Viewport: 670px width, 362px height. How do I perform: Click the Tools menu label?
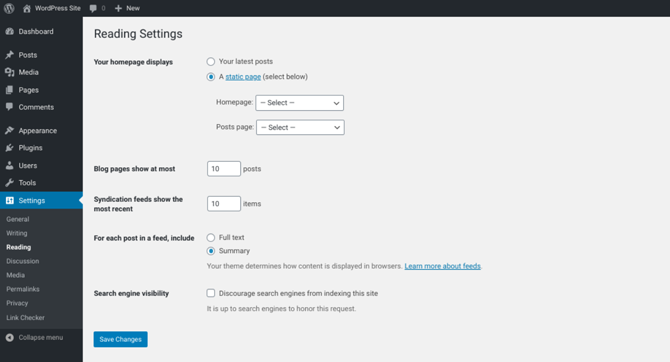(27, 183)
